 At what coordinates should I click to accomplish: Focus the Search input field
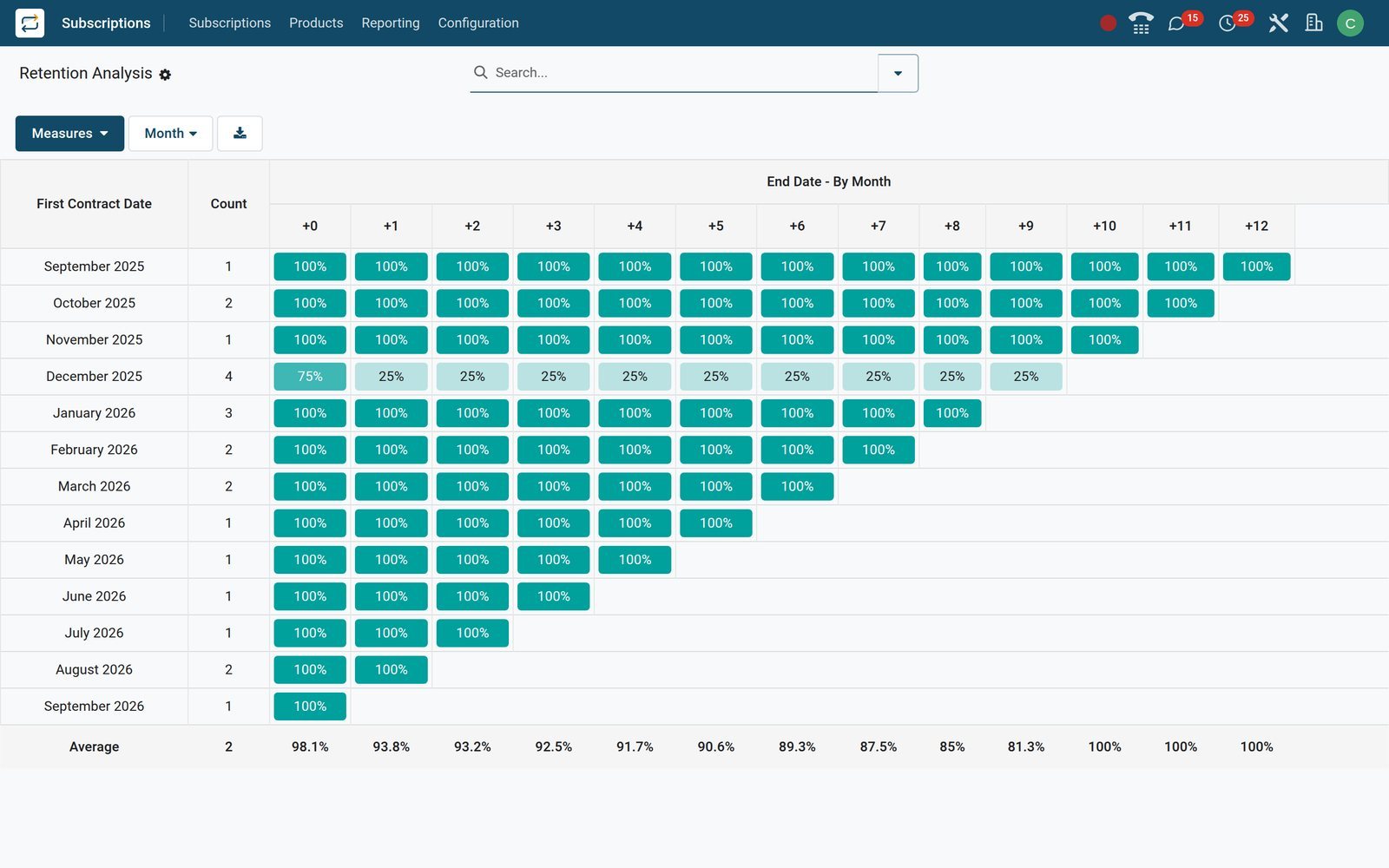click(683, 73)
